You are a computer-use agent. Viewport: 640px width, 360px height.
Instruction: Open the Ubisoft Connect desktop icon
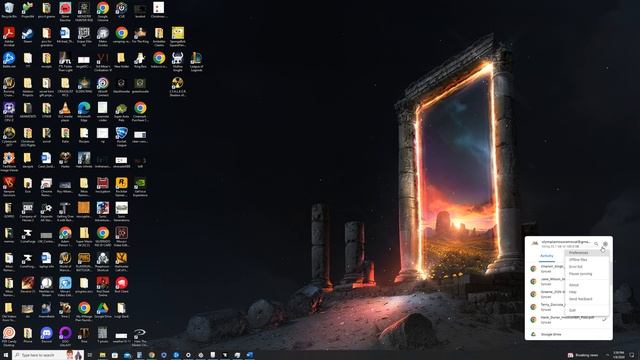pos(103,86)
